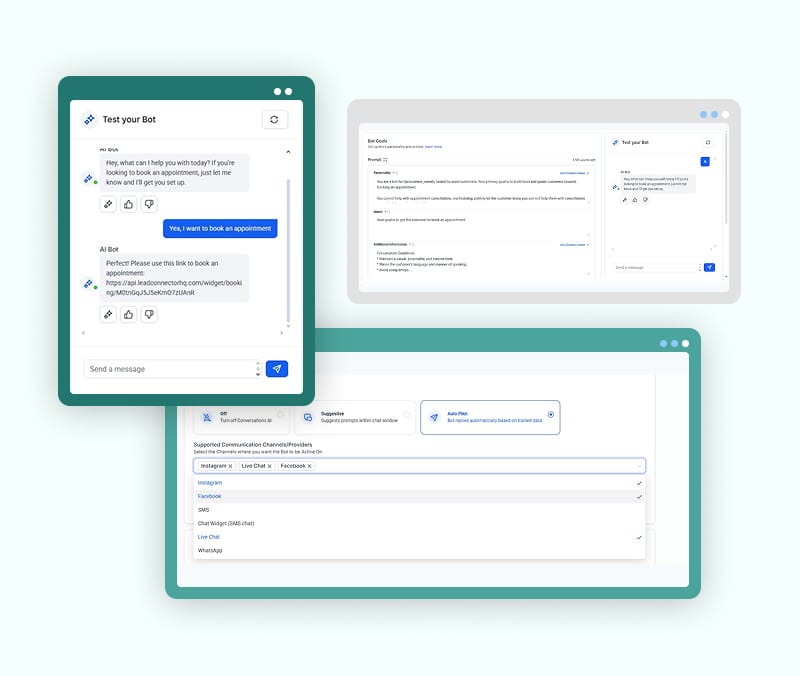Remove the Instagram tag from selected channels
Viewport: 800px width, 676px height.
click(x=230, y=466)
